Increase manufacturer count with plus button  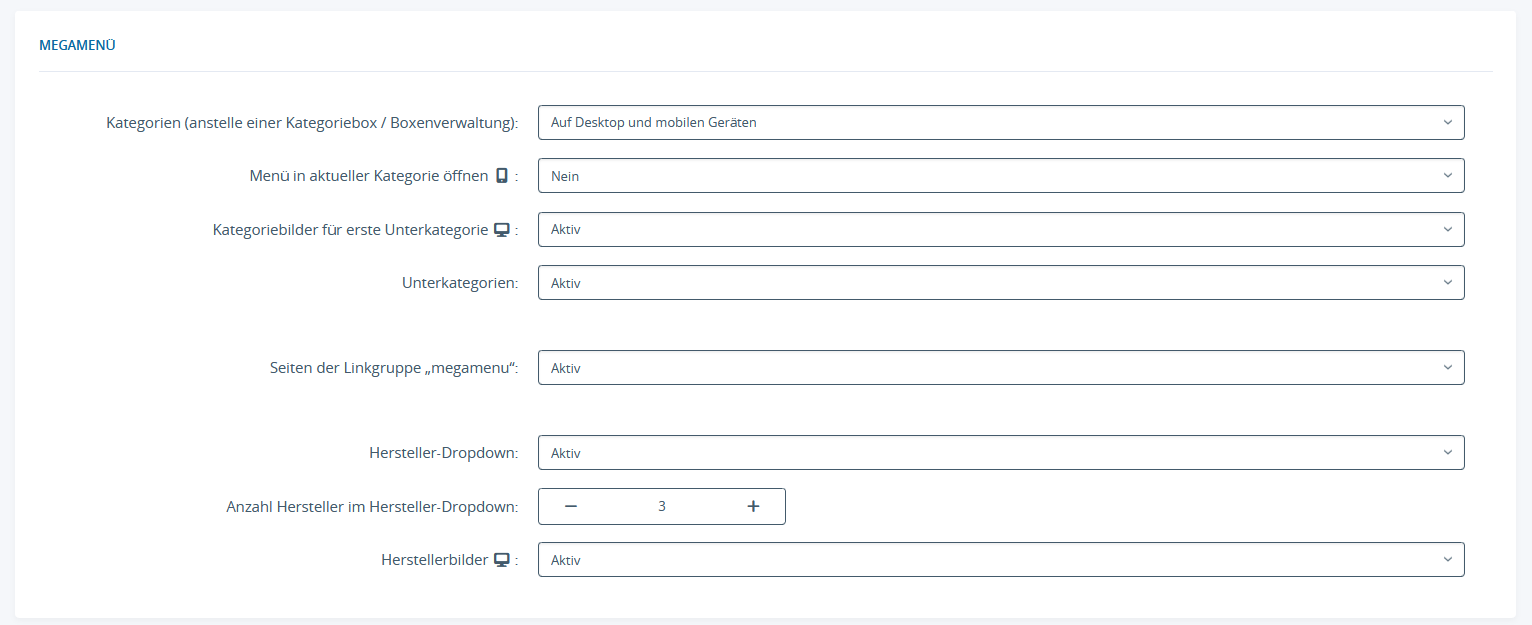click(753, 506)
